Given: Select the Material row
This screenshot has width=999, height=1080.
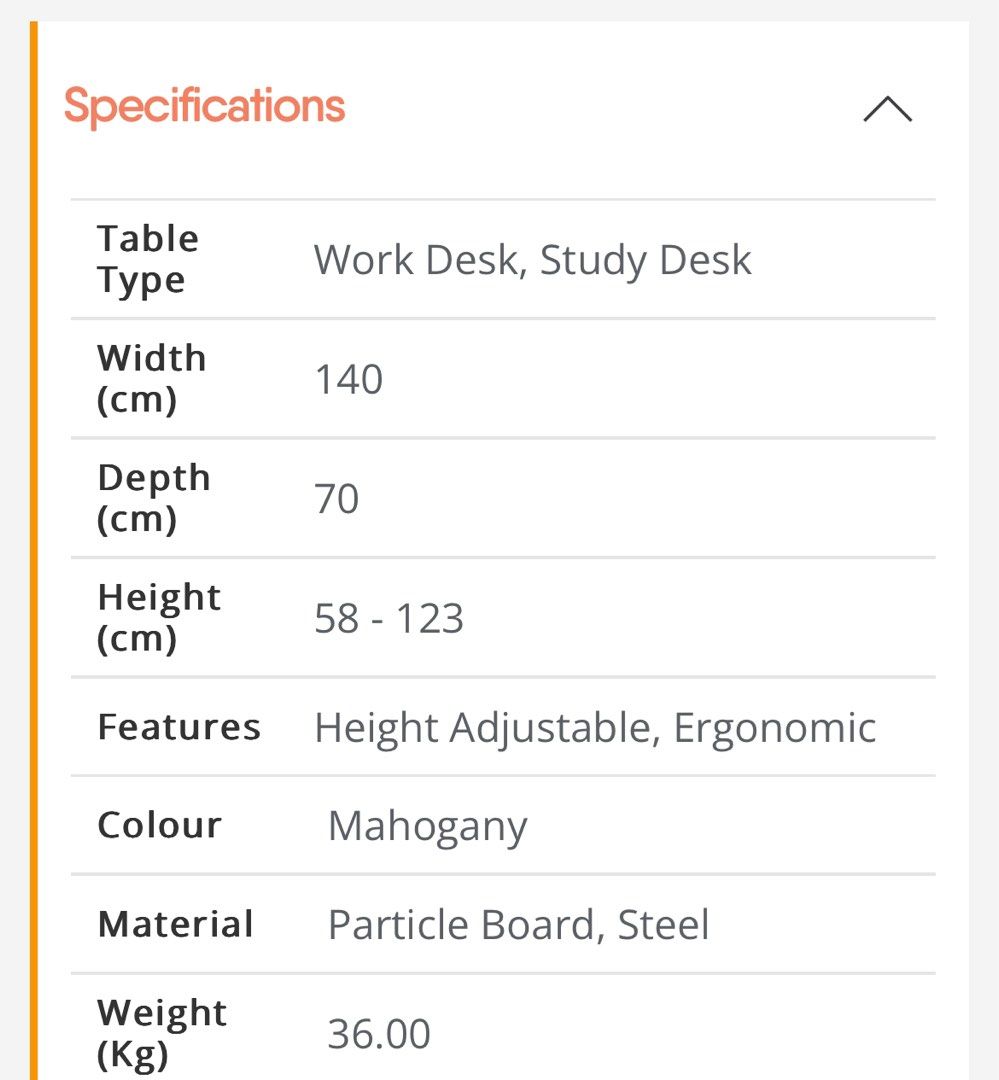Looking at the screenshot, I should tap(175, 924).
